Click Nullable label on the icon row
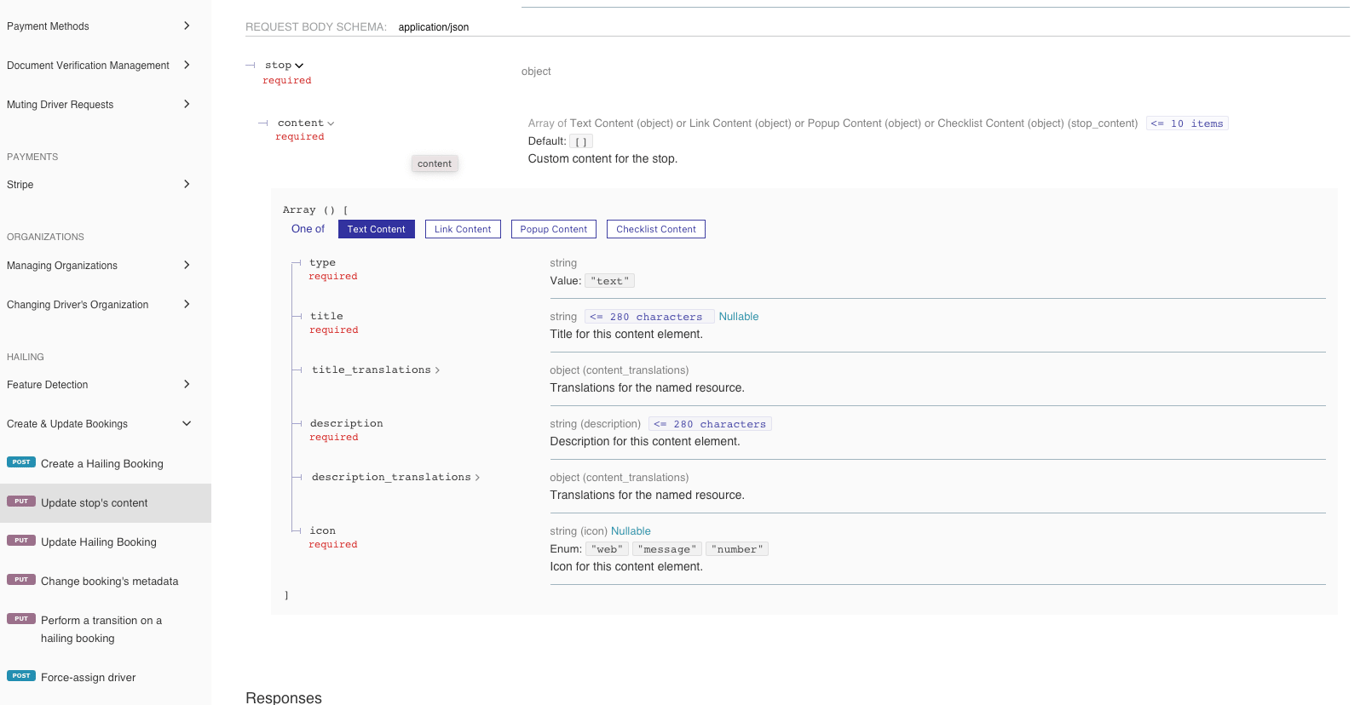This screenshot has height=705, width=1366. [x=631, y=531]
